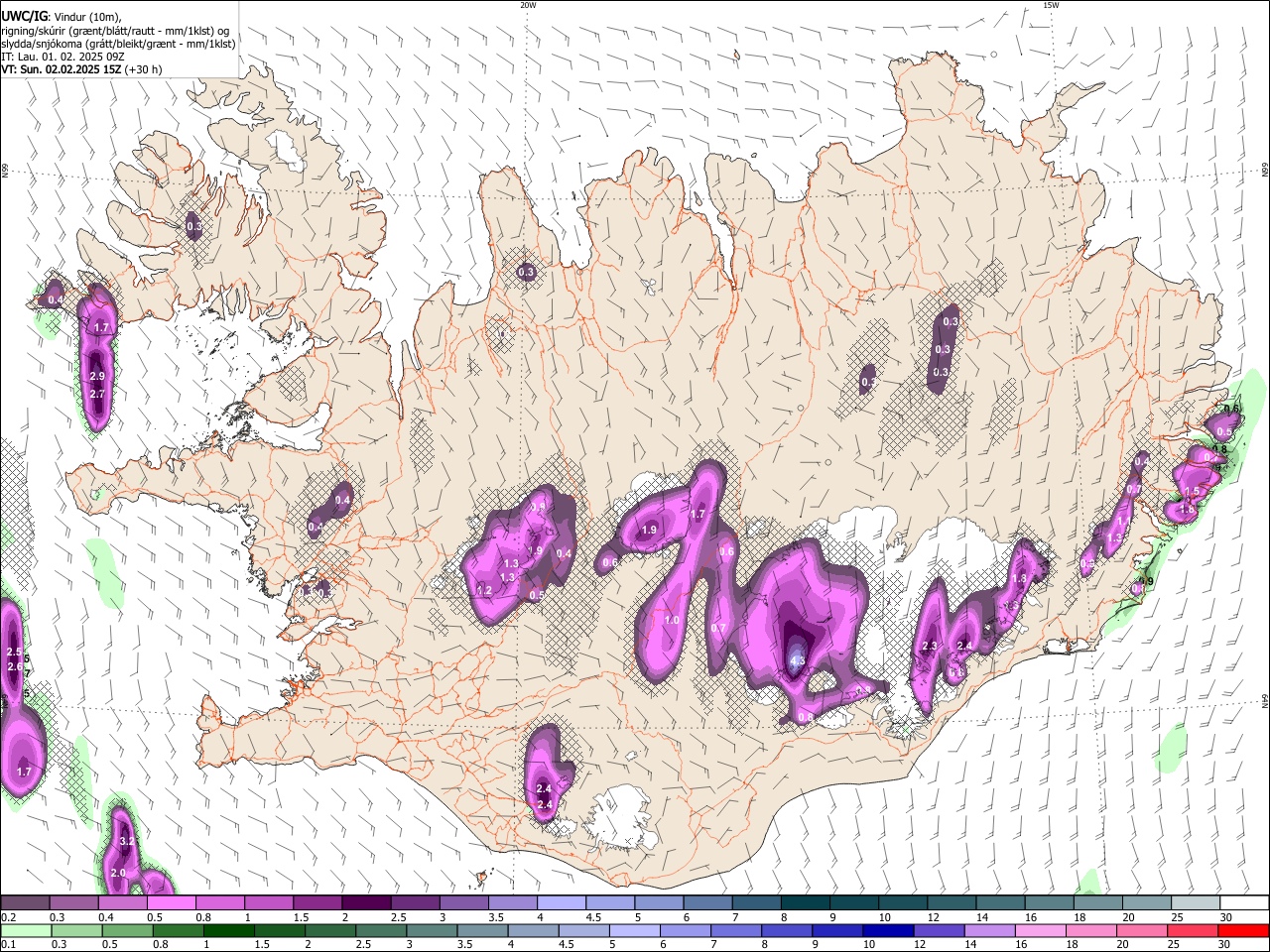Click the upper scale swatch between 0.2 and 0.3

(24, 903)
